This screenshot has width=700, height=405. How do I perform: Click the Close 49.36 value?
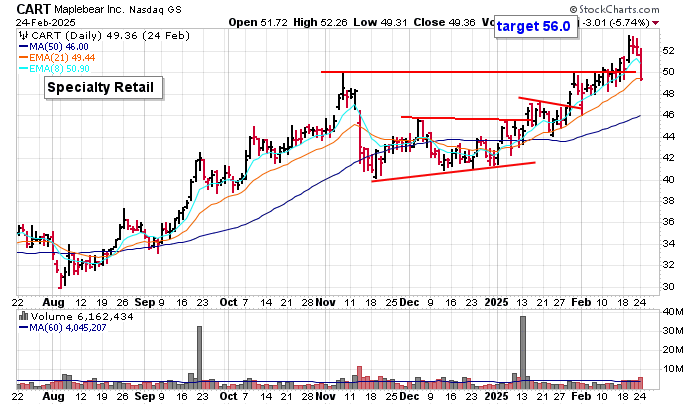tap(444, 22)
